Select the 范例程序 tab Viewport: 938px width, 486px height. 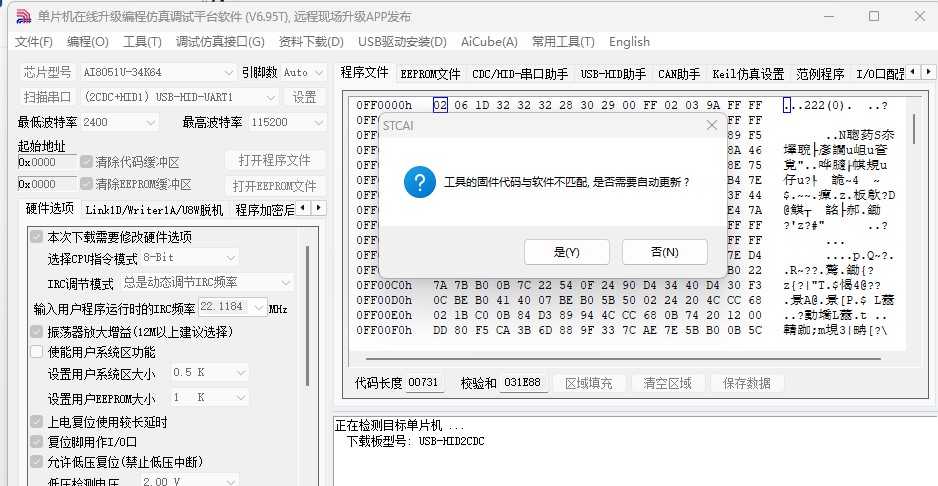click(820, 74)
